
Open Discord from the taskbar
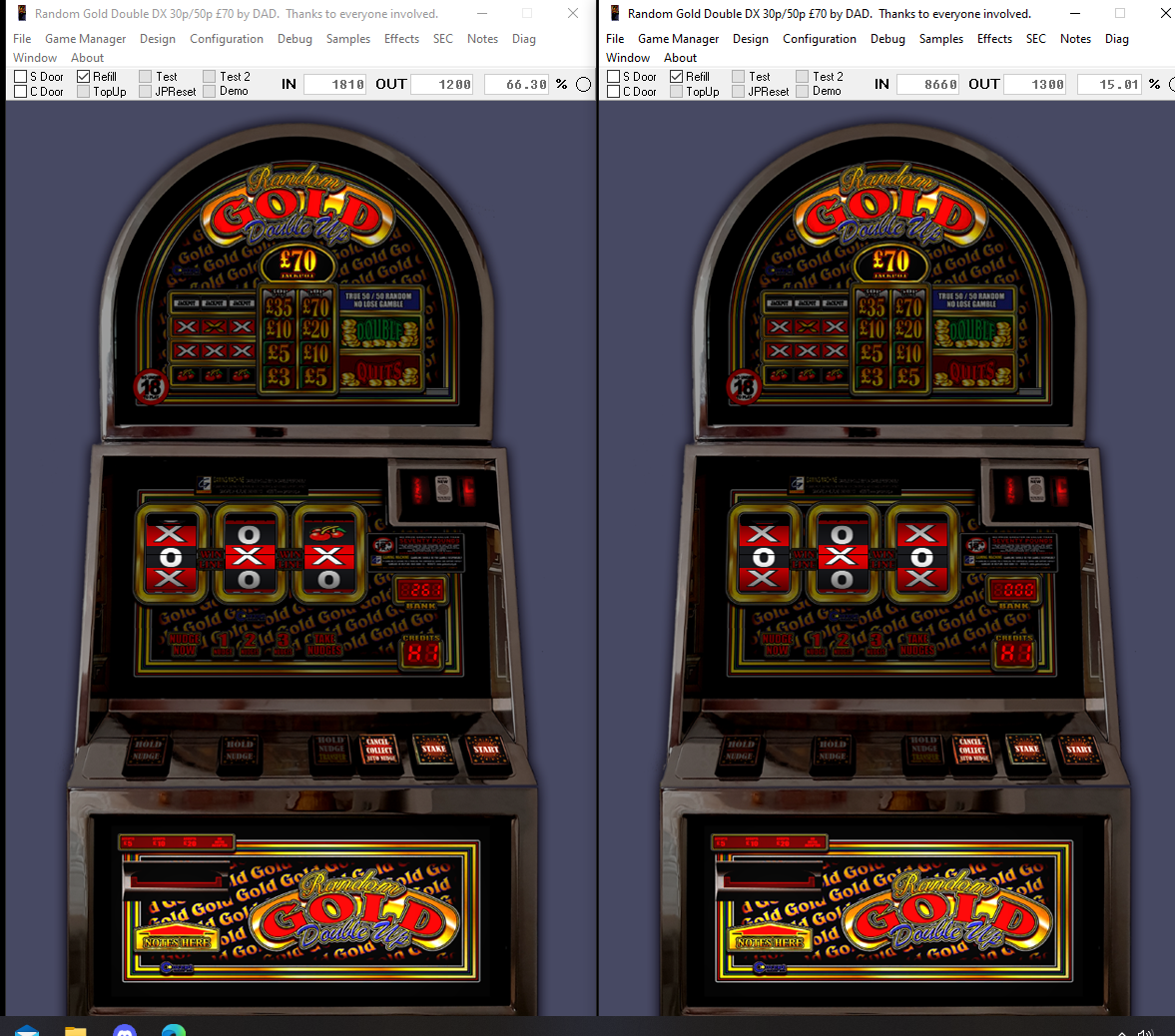click(125, 1030)
